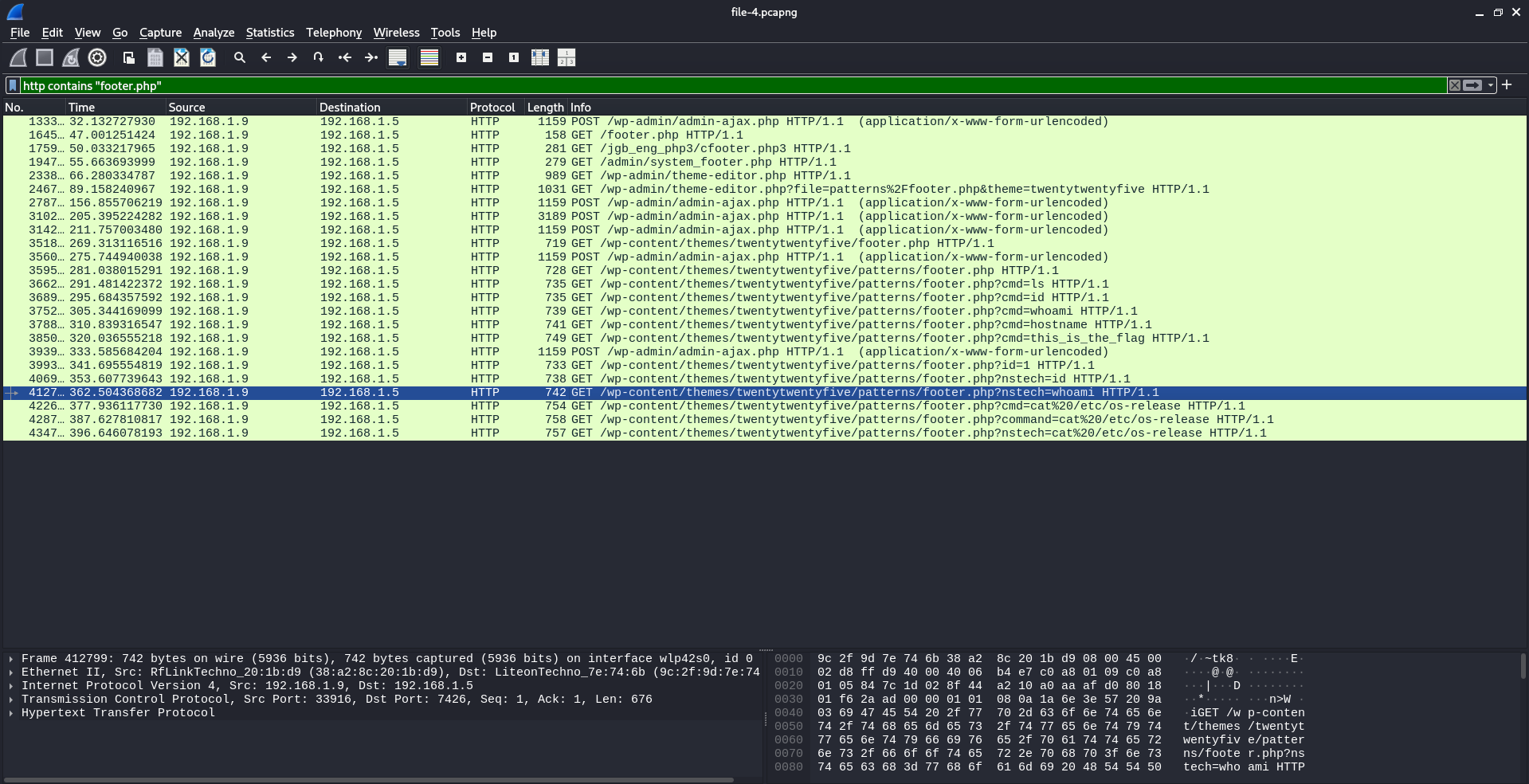Jump to the last packet
1529x784 pixels.
[x=370, y=57]
